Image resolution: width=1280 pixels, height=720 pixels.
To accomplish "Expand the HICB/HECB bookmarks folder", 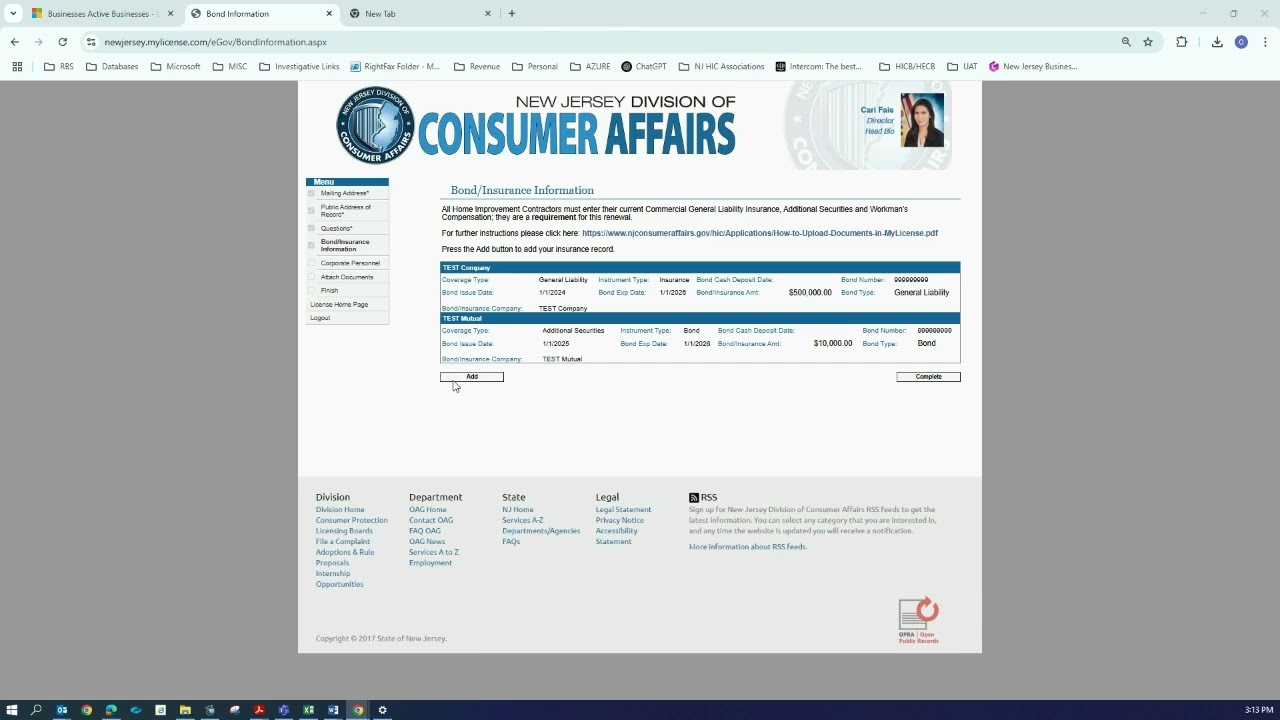I will tap(907, 66).
